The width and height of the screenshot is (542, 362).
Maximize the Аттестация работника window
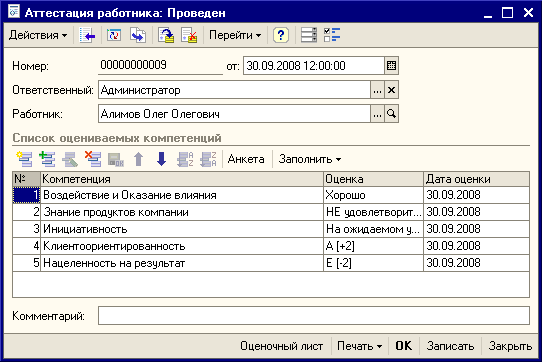click(x=507, y=13)
